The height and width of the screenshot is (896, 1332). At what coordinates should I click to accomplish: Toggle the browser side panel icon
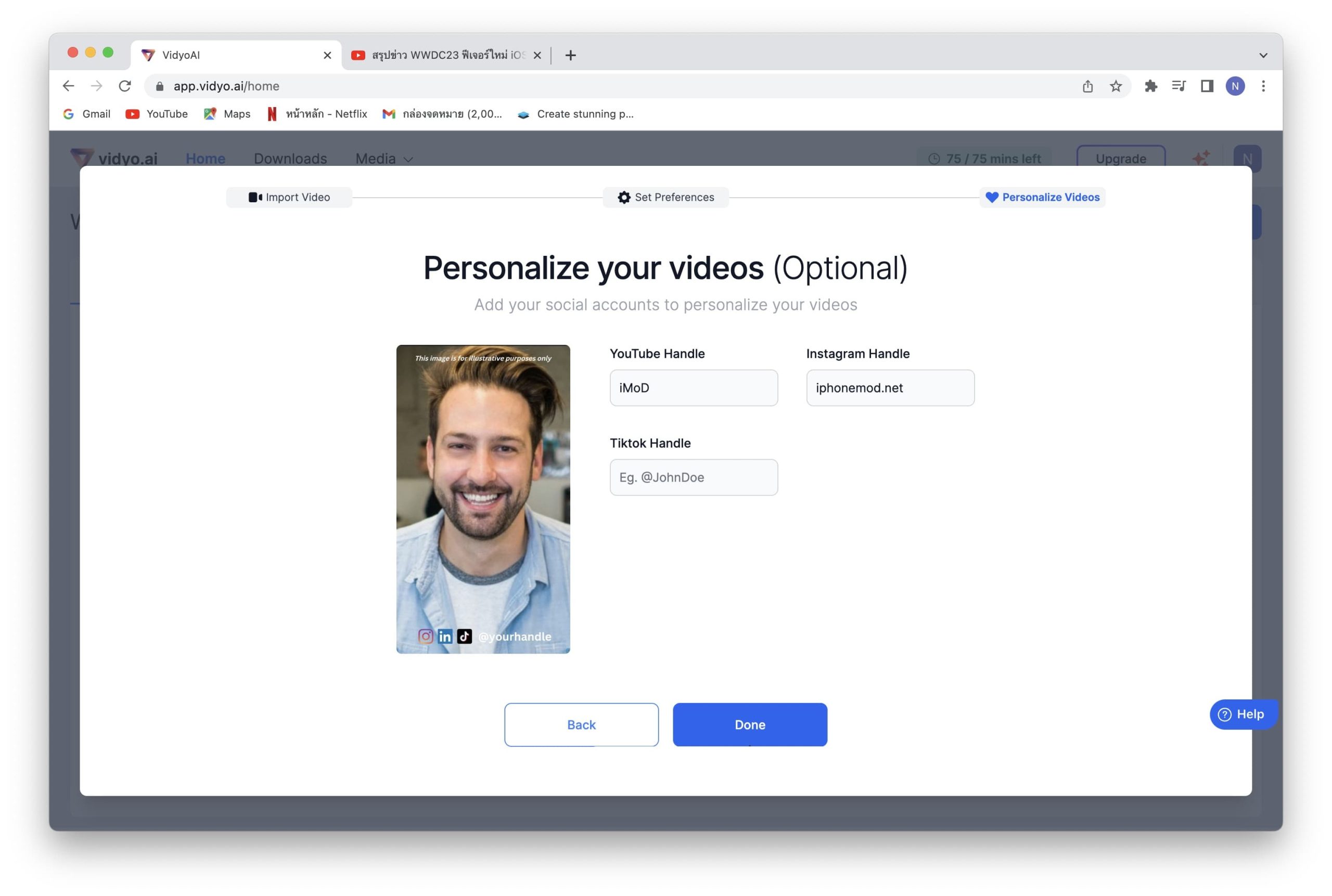click(x=1206, y=86)
